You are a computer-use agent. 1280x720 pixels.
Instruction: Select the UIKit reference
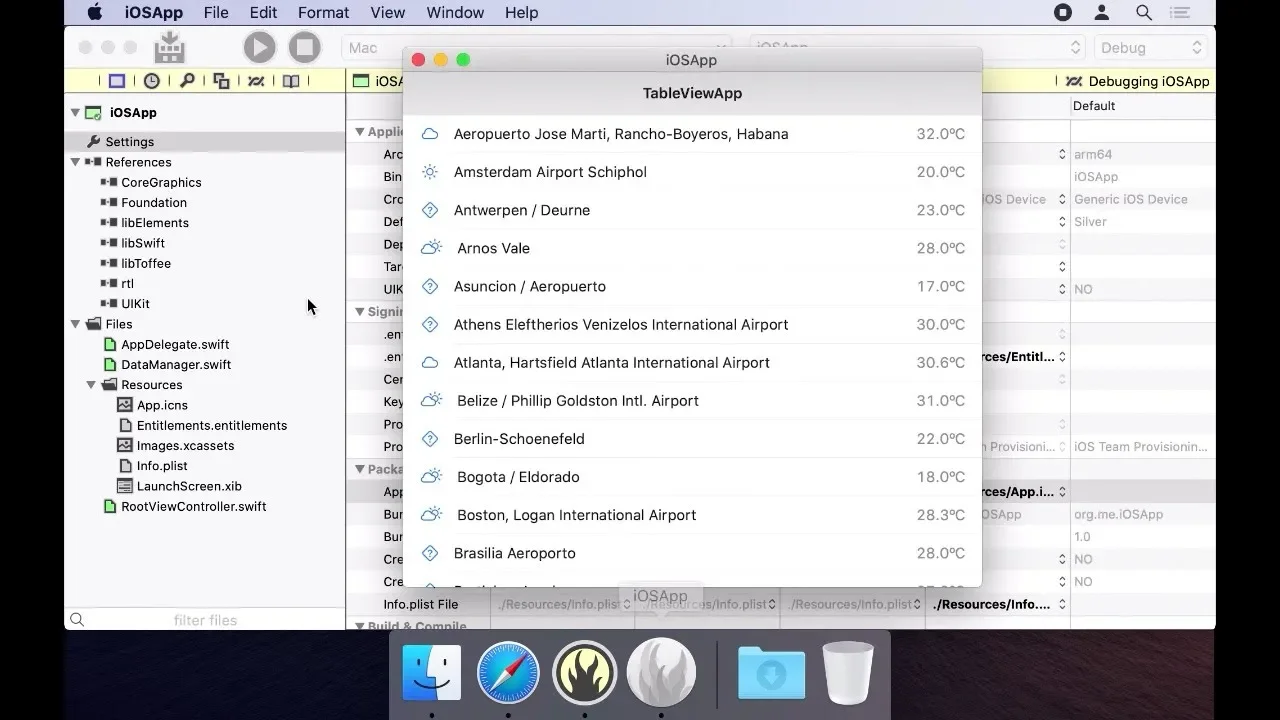click(135, 304)
